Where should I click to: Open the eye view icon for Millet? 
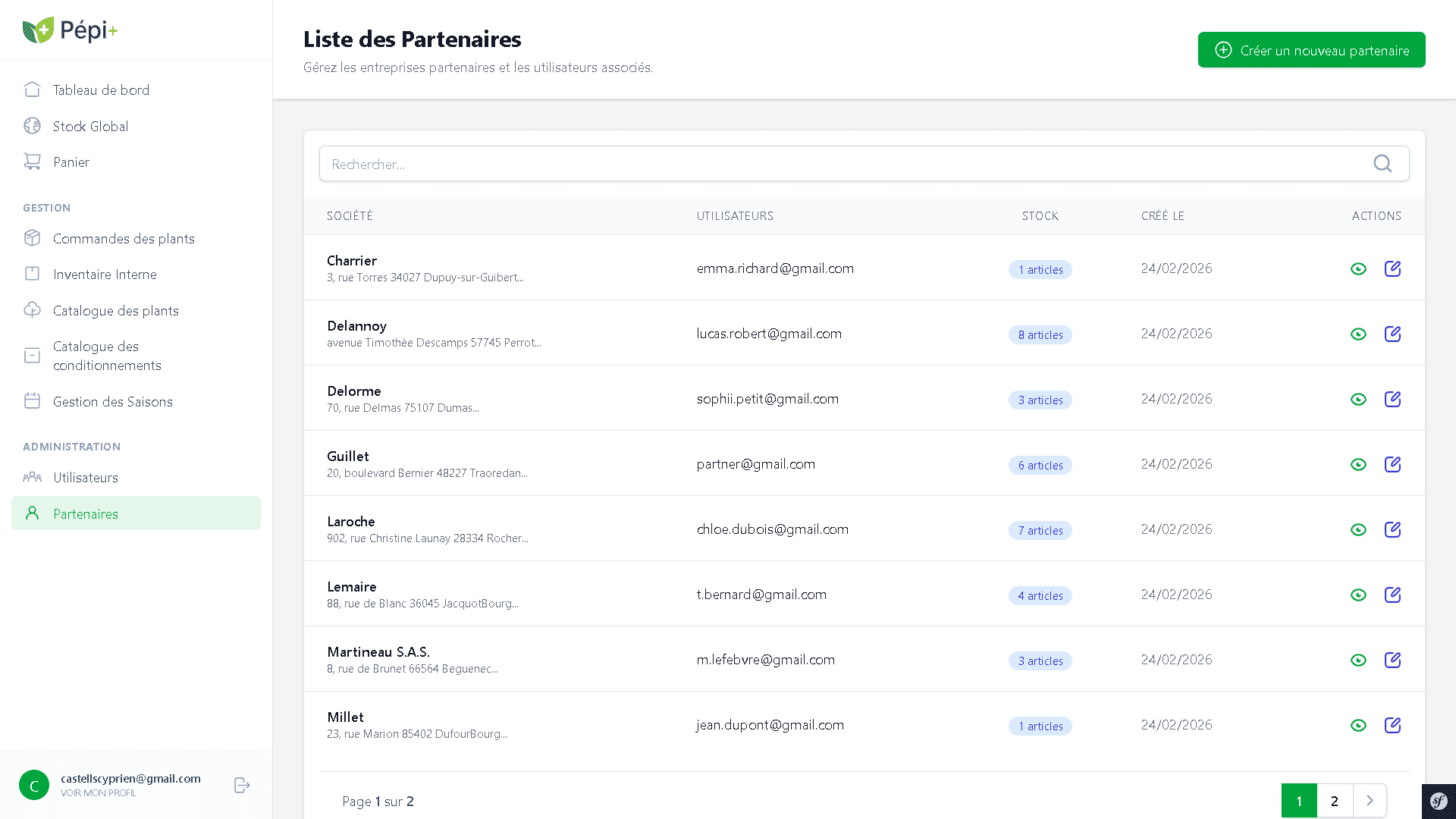(1358, 725)
